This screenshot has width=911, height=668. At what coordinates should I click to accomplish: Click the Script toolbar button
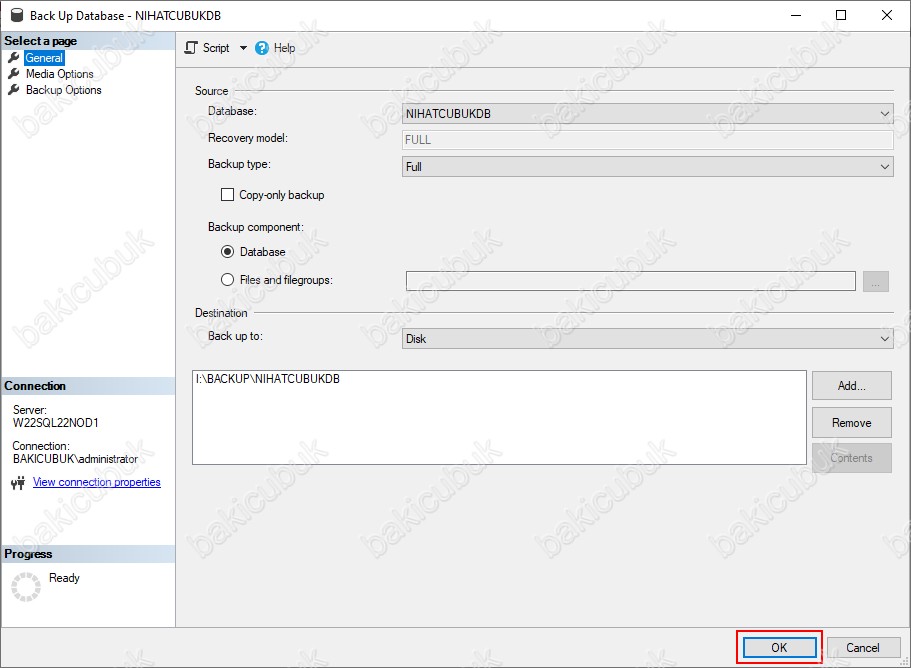pos(207,48)
